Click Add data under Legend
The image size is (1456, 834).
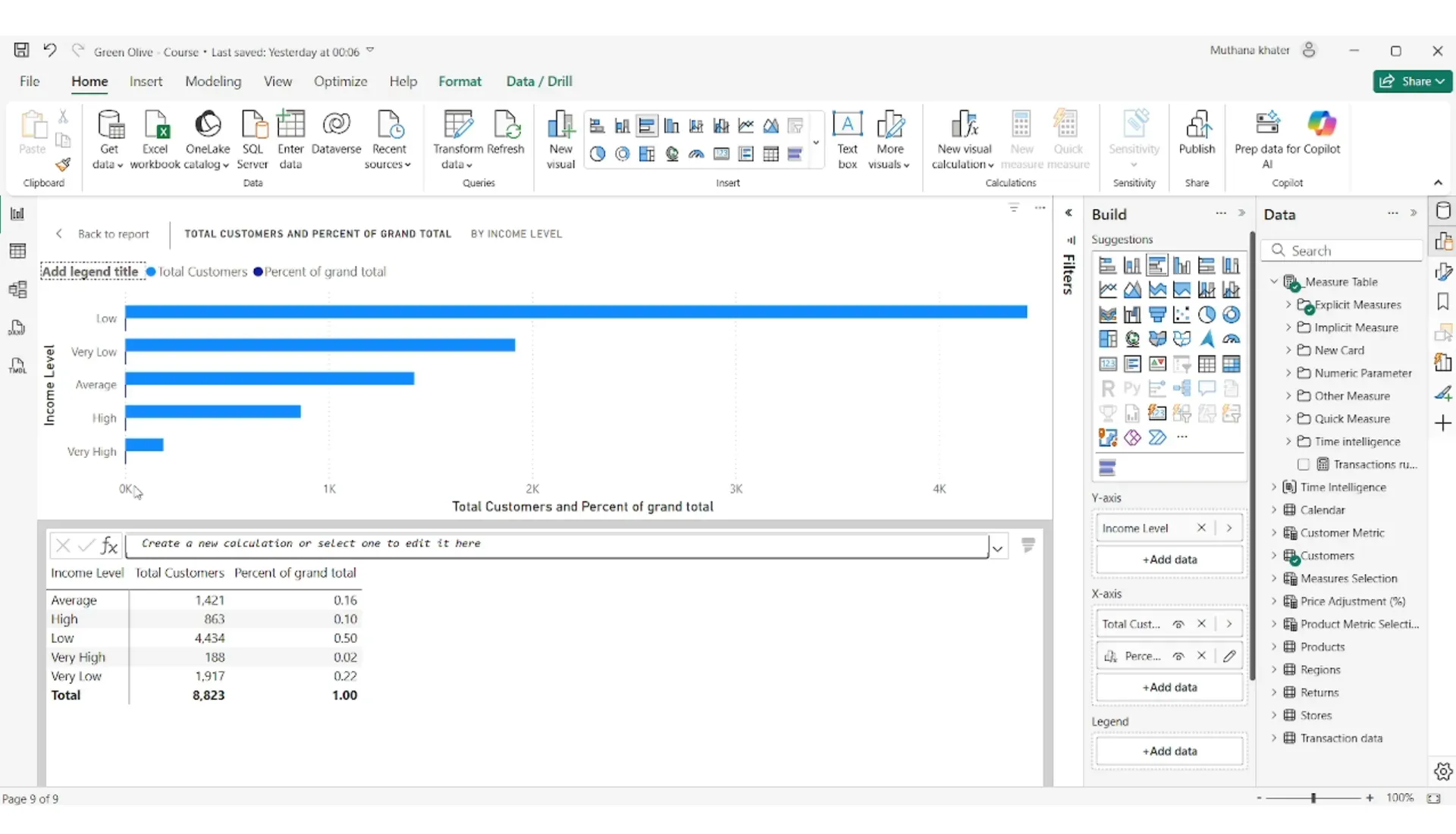pyautogui.click(x=1169, y=751)
